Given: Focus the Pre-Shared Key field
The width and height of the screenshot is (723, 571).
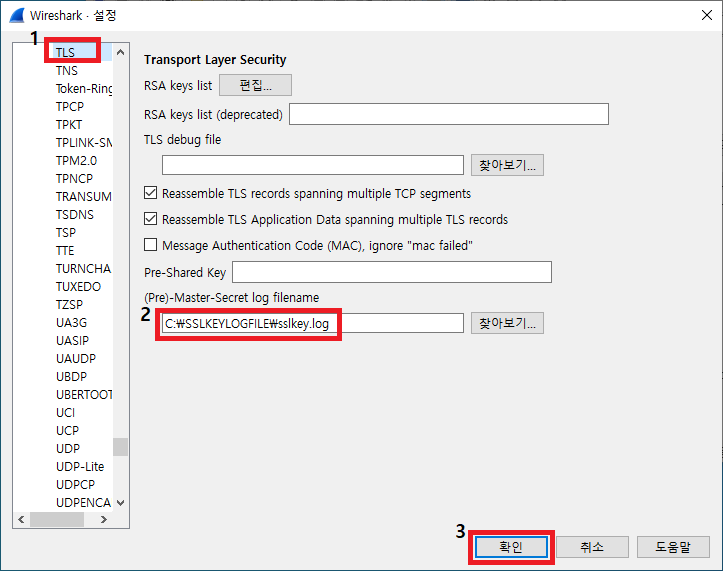Looking at the screenshot, I should pos(391,272).
